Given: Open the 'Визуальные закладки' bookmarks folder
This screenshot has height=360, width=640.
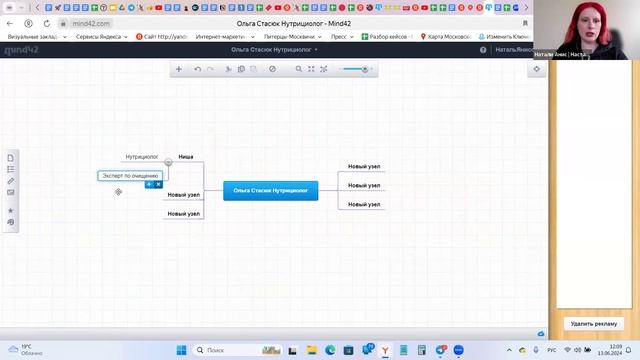Looking at the screenshot, I should 37,37.
